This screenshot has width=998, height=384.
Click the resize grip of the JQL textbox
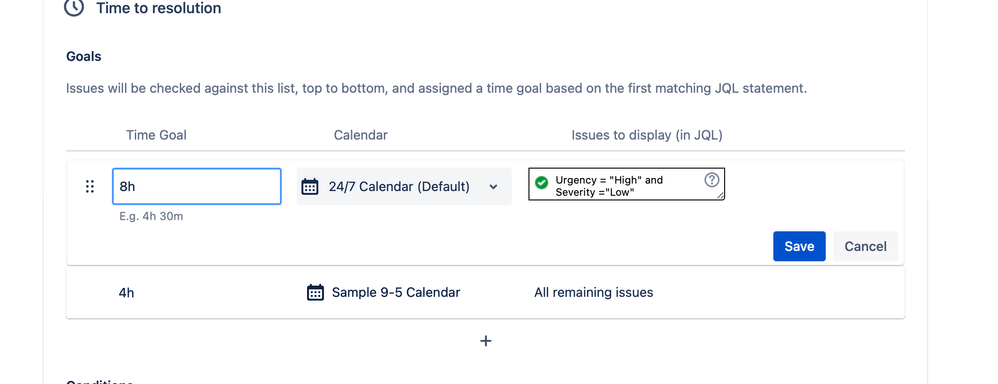[720, 196]
